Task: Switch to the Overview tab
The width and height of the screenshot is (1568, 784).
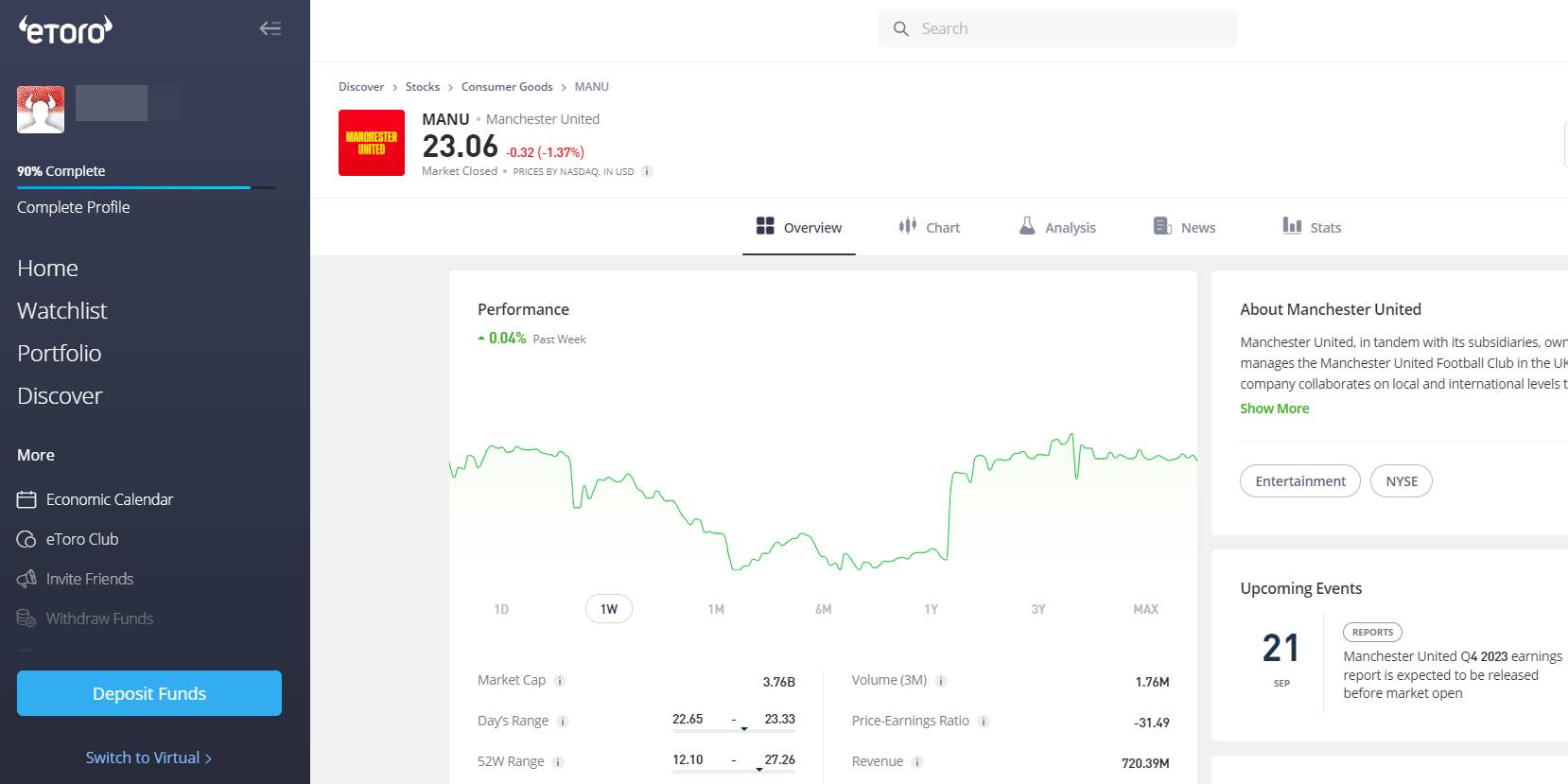Action: 799,227
